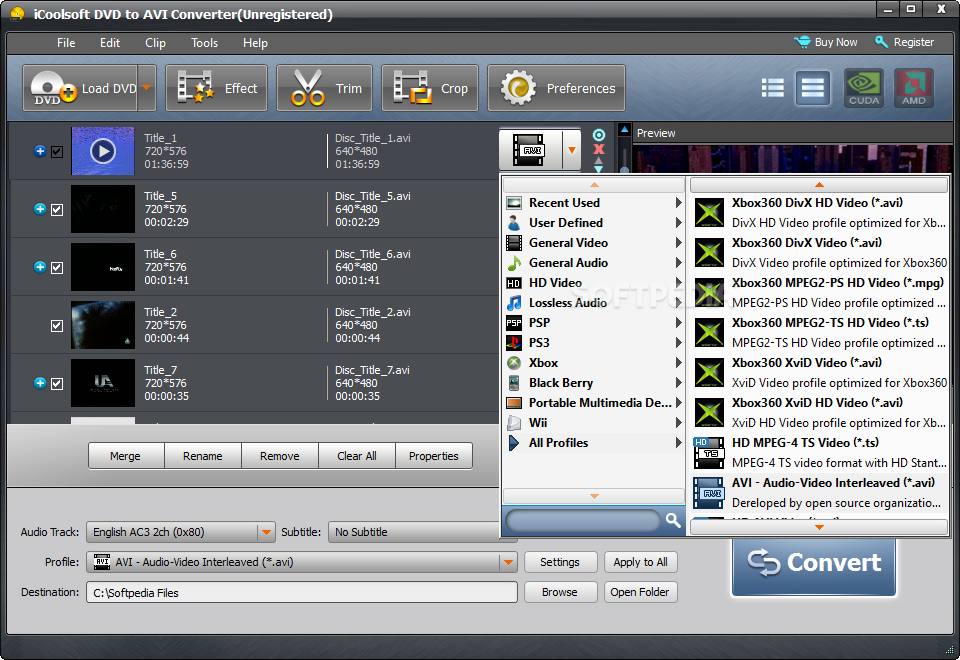The height and width of the screenshot is (660, 960).
Task: Expand Title_1 with the plus button
Action: pyautogui.click(x=40, y=151)
